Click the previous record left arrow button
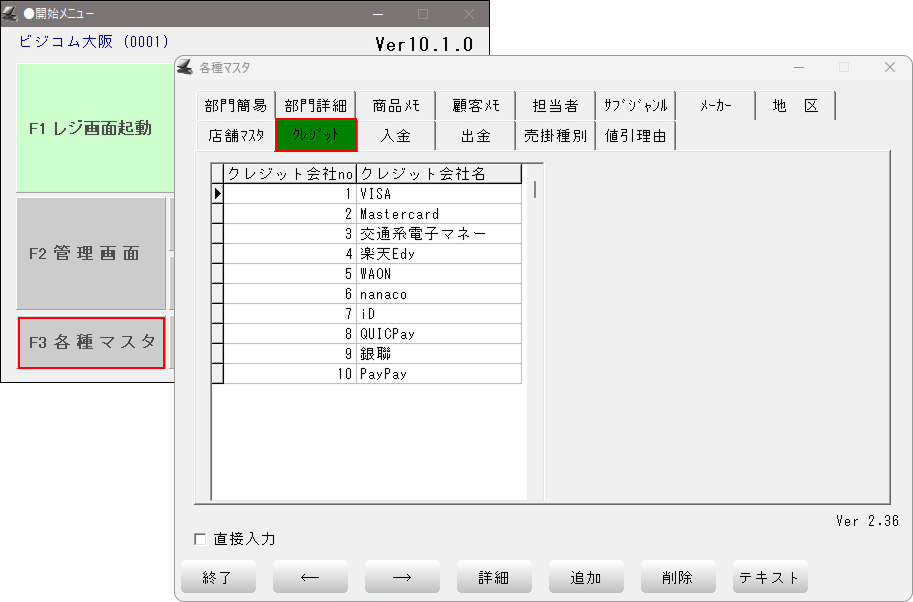913x602 pixels. pos(310,577)
